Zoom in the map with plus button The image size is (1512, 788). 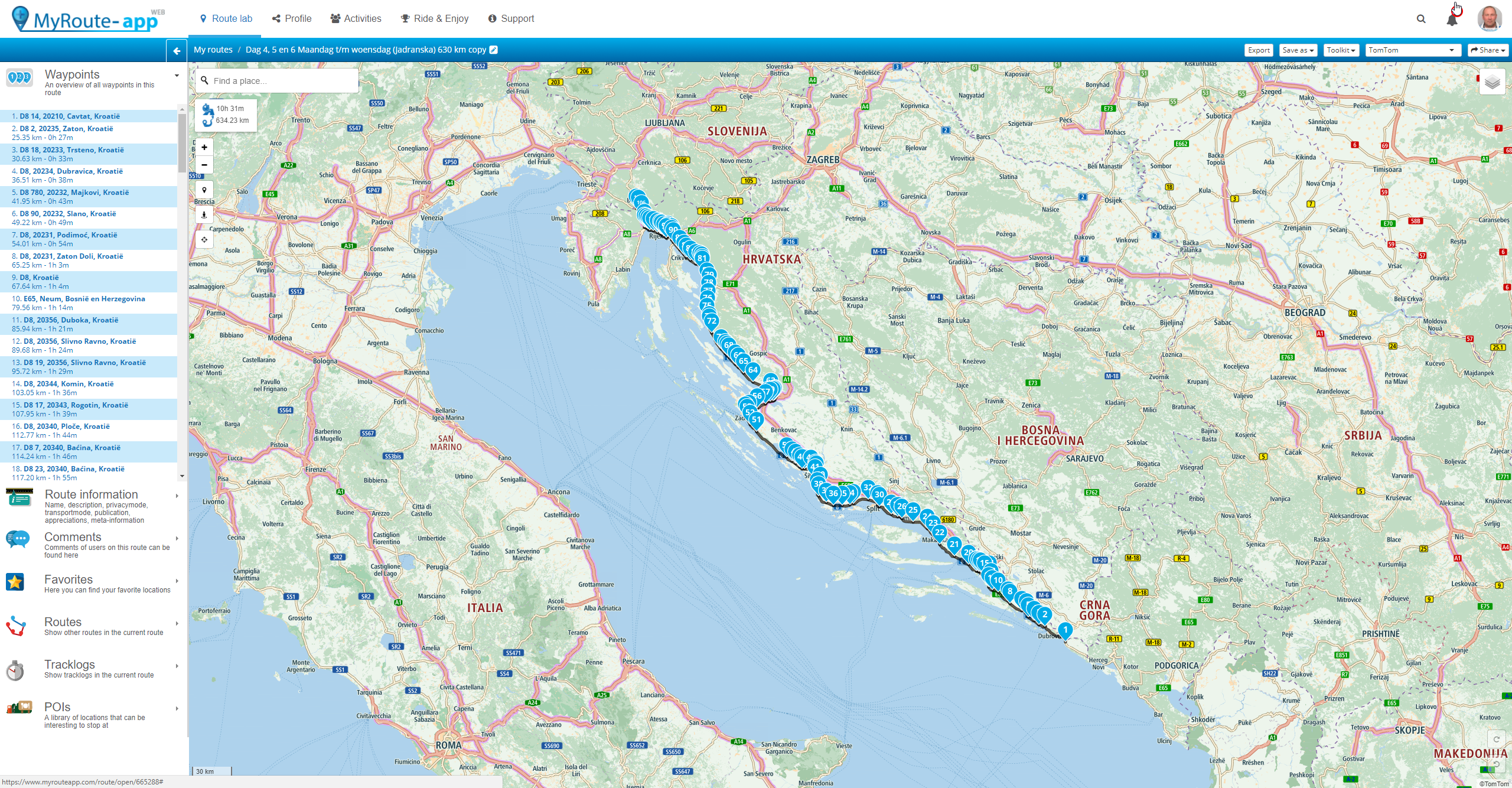tap(204, 147)
